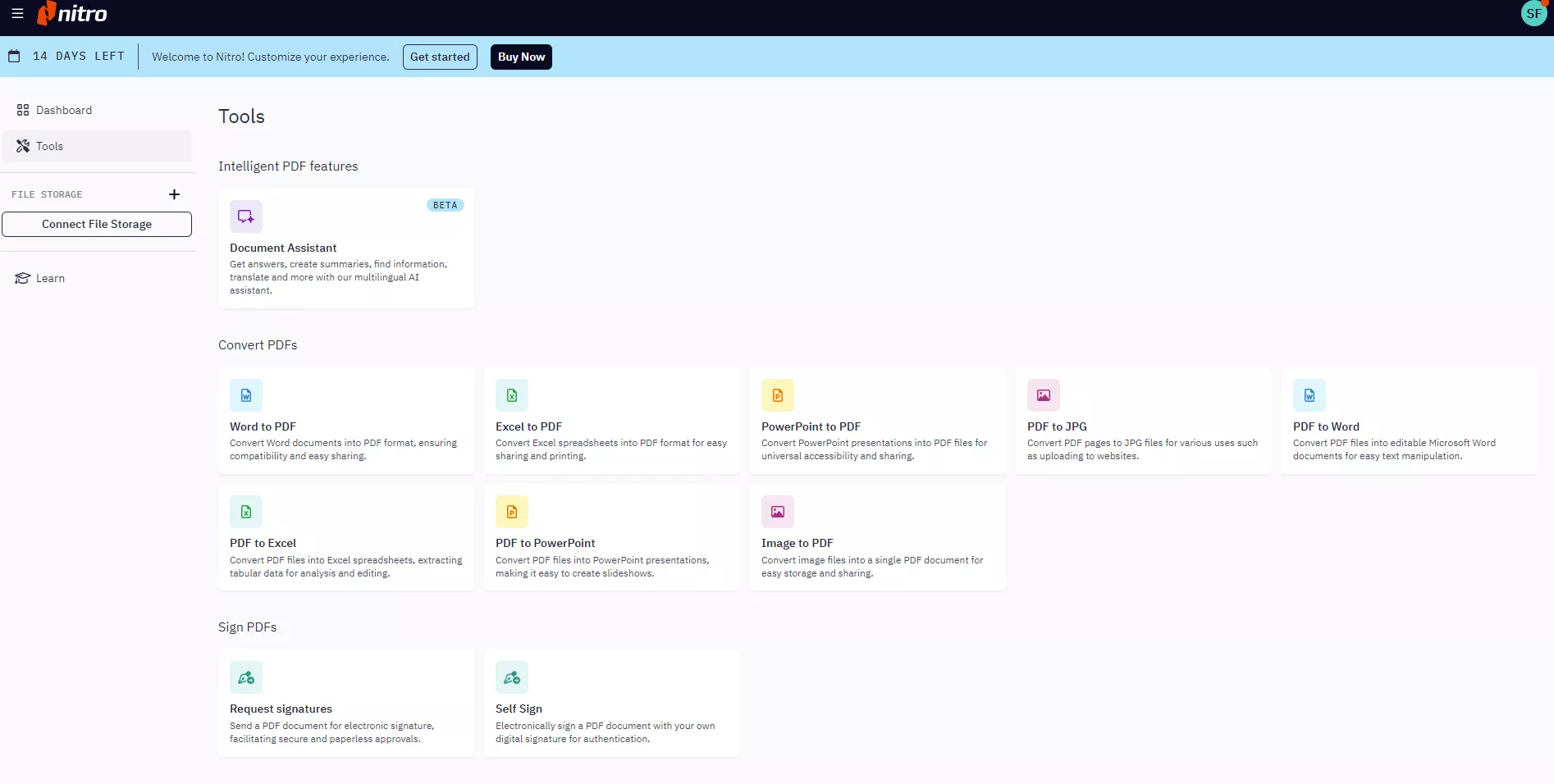
Task: Click the Word to PDF description text
Action: tap(343, 449)
